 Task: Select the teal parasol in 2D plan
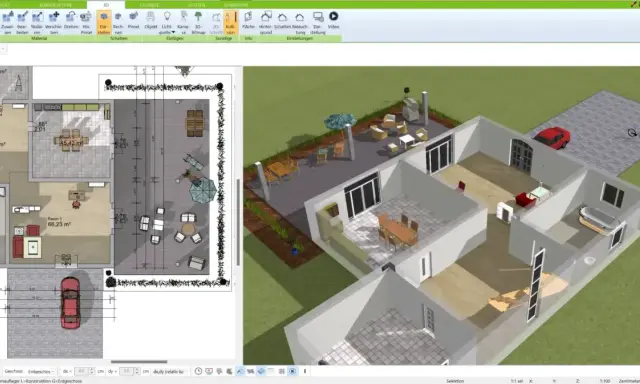click(202, 190)
